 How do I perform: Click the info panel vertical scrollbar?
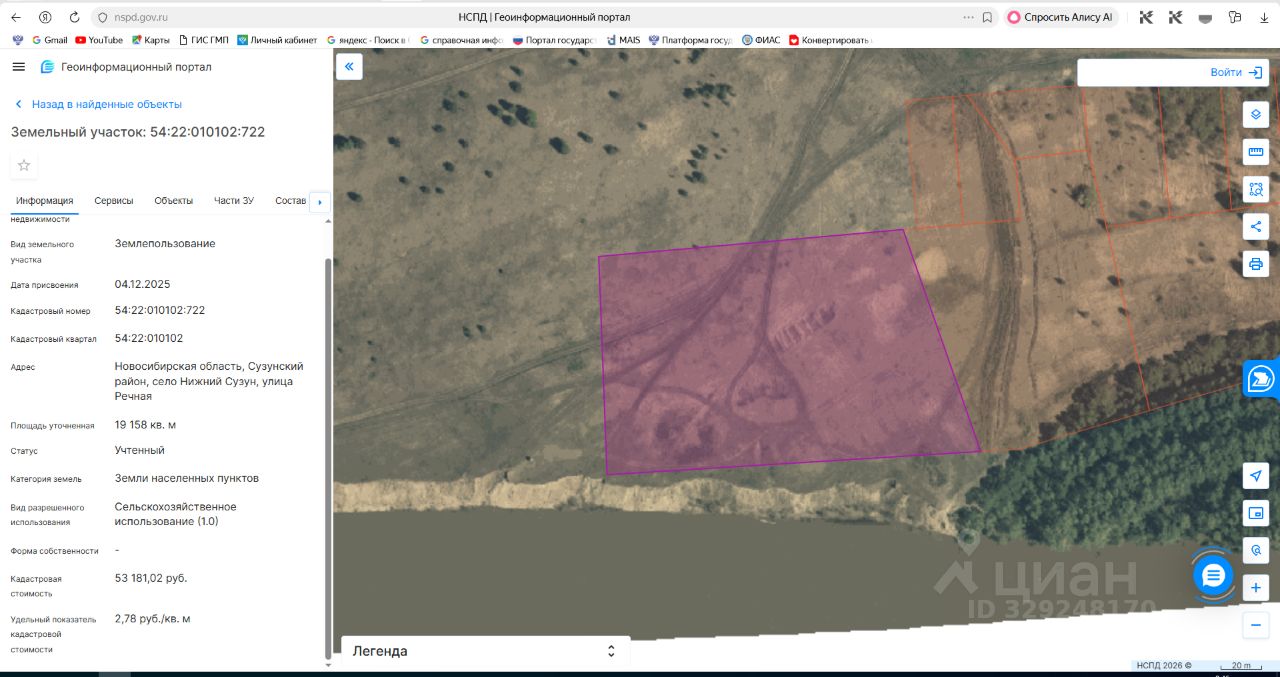[x=327, y=460]
